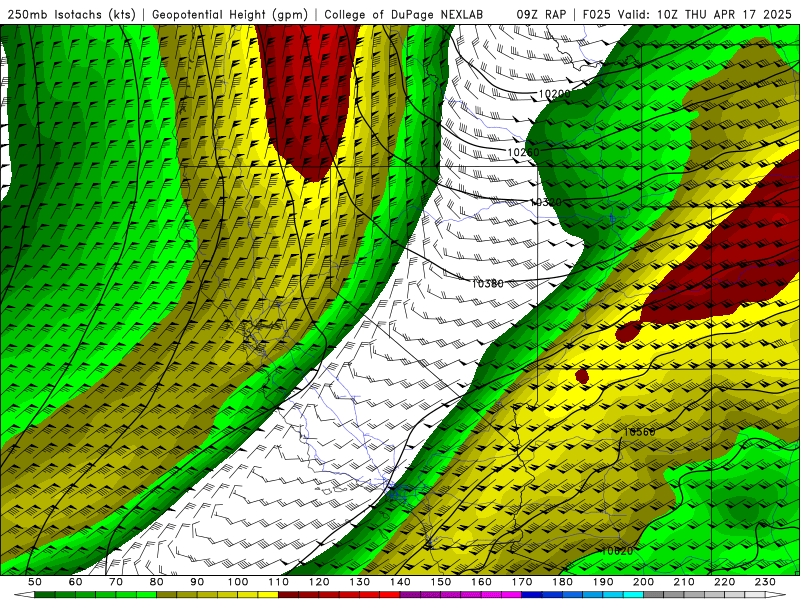Click the 230 value at the legend end
800x600 pixels.
[x=766, y=582]
